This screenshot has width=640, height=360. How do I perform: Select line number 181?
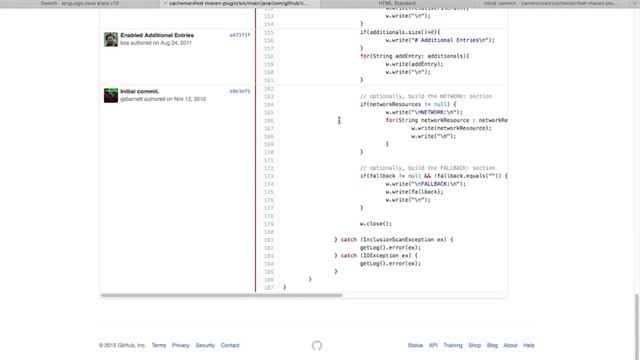click(269, 240)
